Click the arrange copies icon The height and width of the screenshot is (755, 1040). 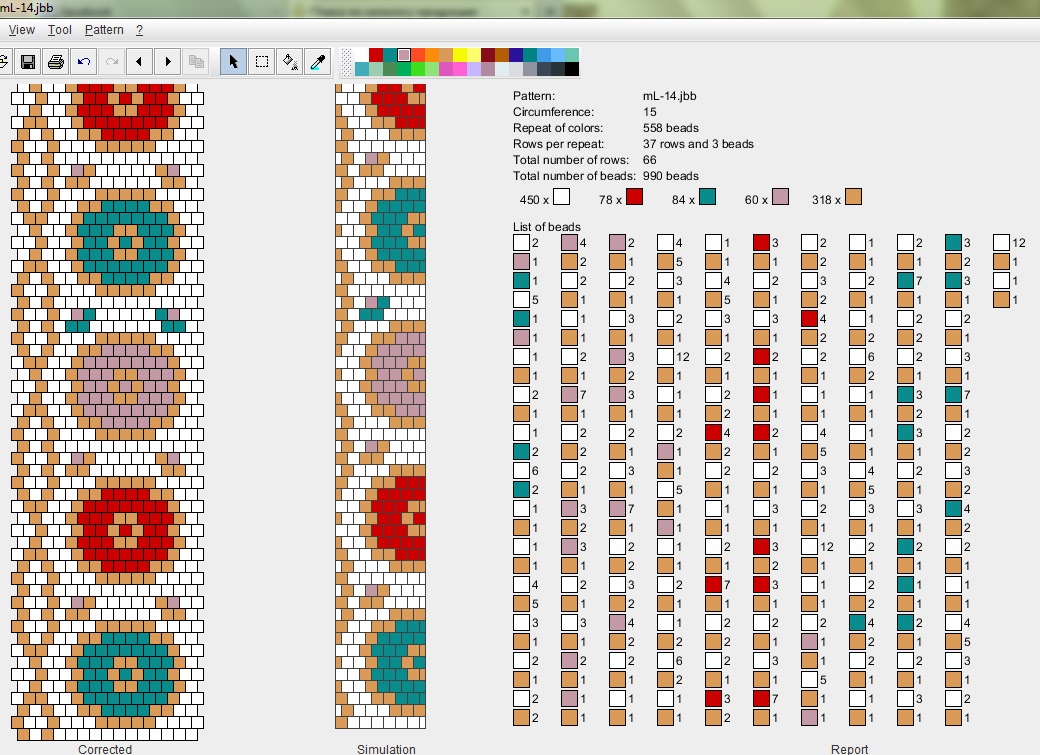tap(196, 62)
